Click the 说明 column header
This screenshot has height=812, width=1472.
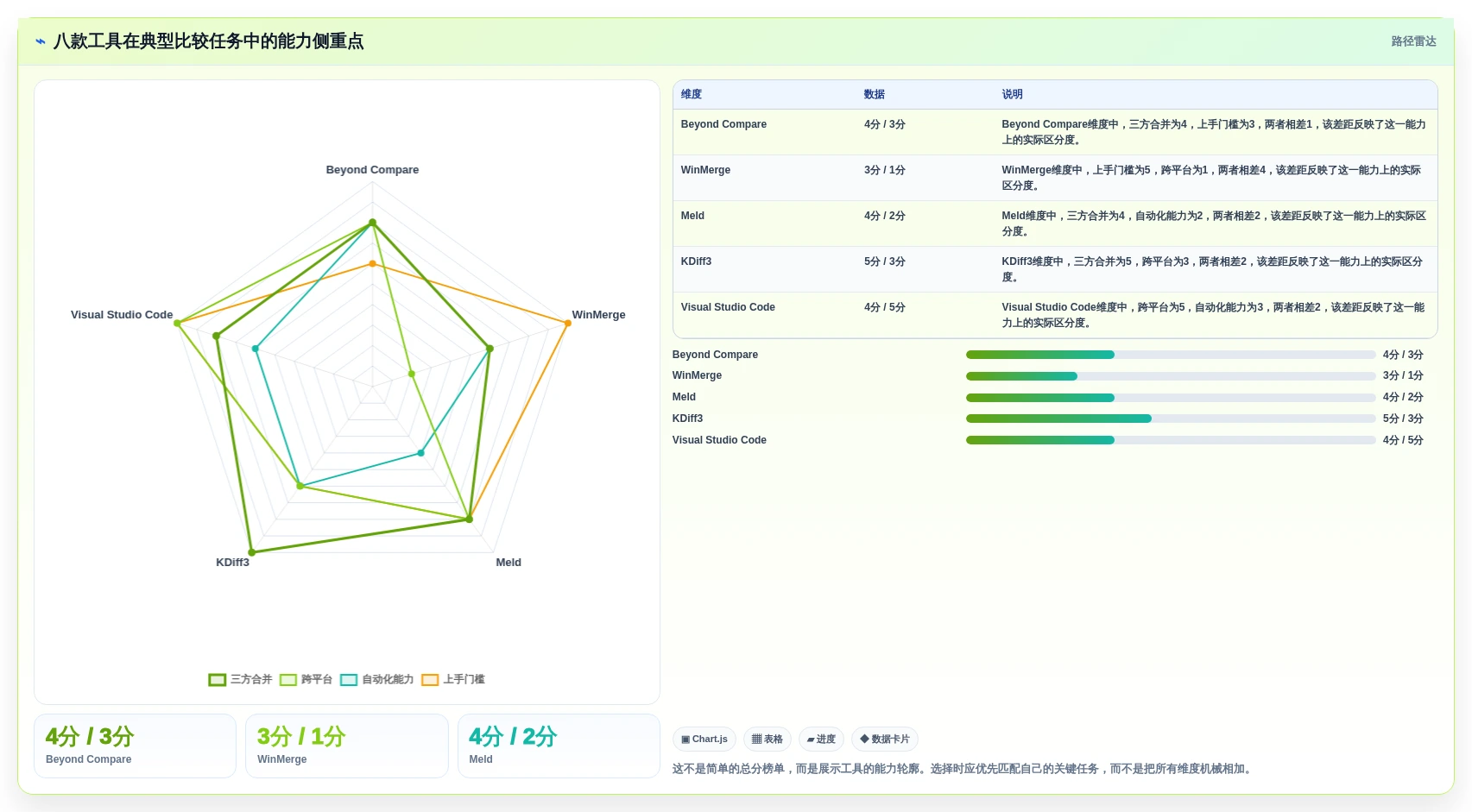coord(1012,95)
